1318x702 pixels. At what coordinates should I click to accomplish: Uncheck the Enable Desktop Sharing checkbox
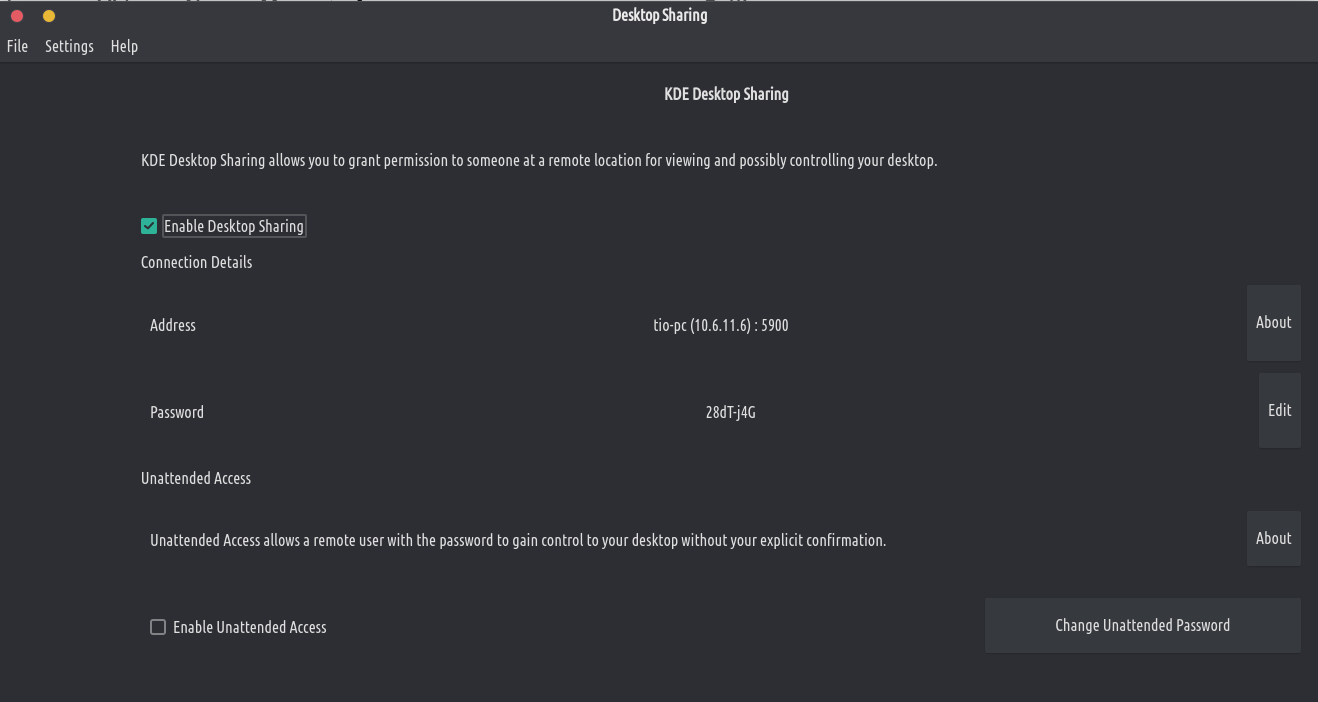pyautogui.click(x=149, y=226)
